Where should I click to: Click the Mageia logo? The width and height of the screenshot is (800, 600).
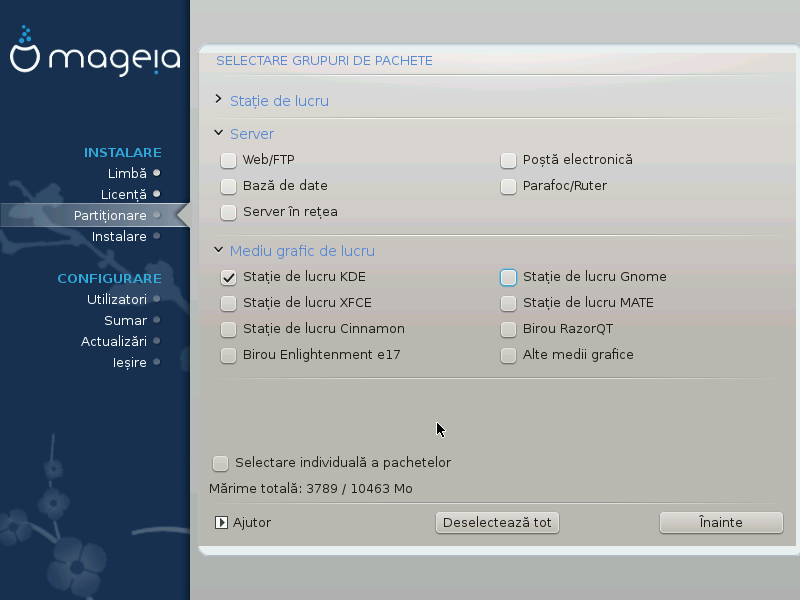pyautogui.click(x=95, y=51)
